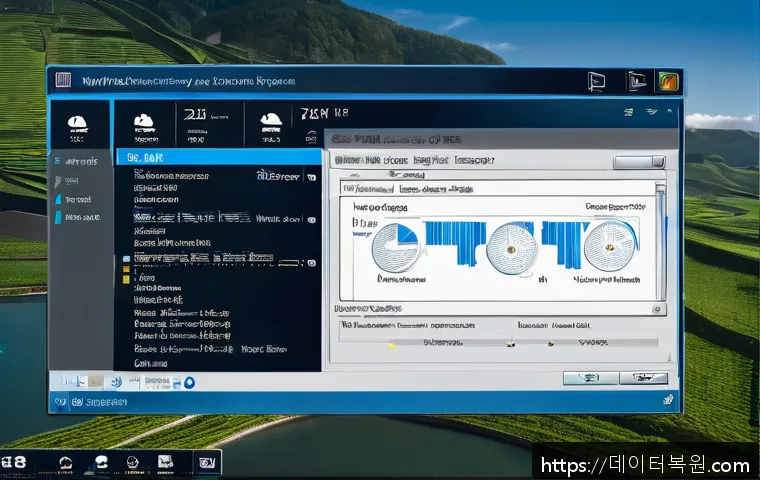Click the first cloud icon in the taskbar

coord(66,463)
